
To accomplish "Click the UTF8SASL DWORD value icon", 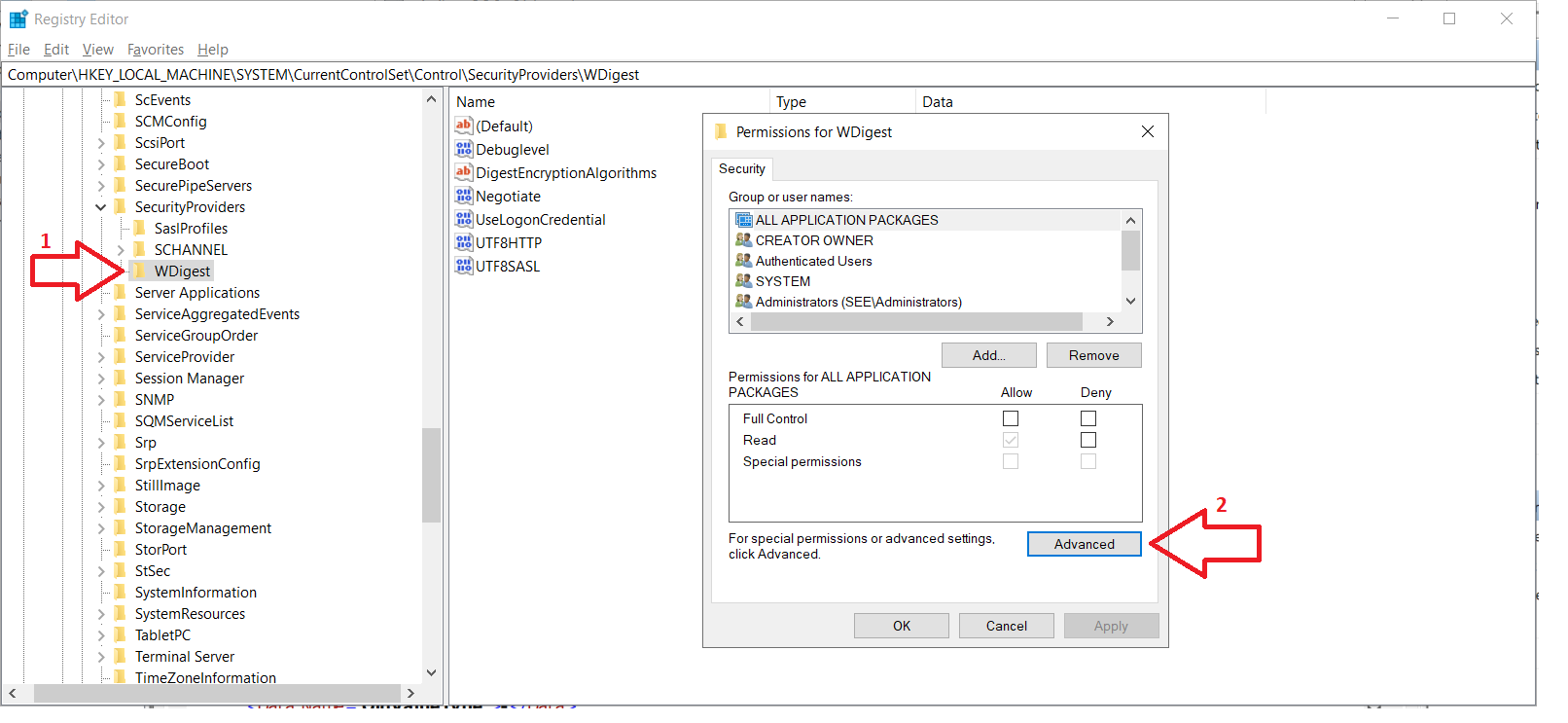I will [x=464, y=266].
